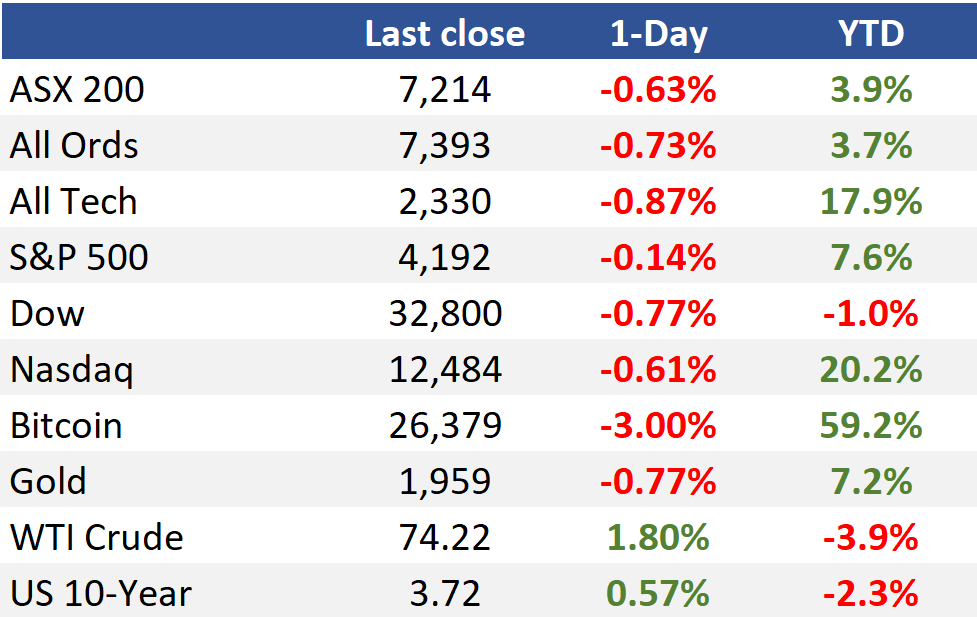The width and height of the screenshot is (977, 617).
Task: Click Bitcoin's last close value 26,379
Action: click(x=444, y=426)
